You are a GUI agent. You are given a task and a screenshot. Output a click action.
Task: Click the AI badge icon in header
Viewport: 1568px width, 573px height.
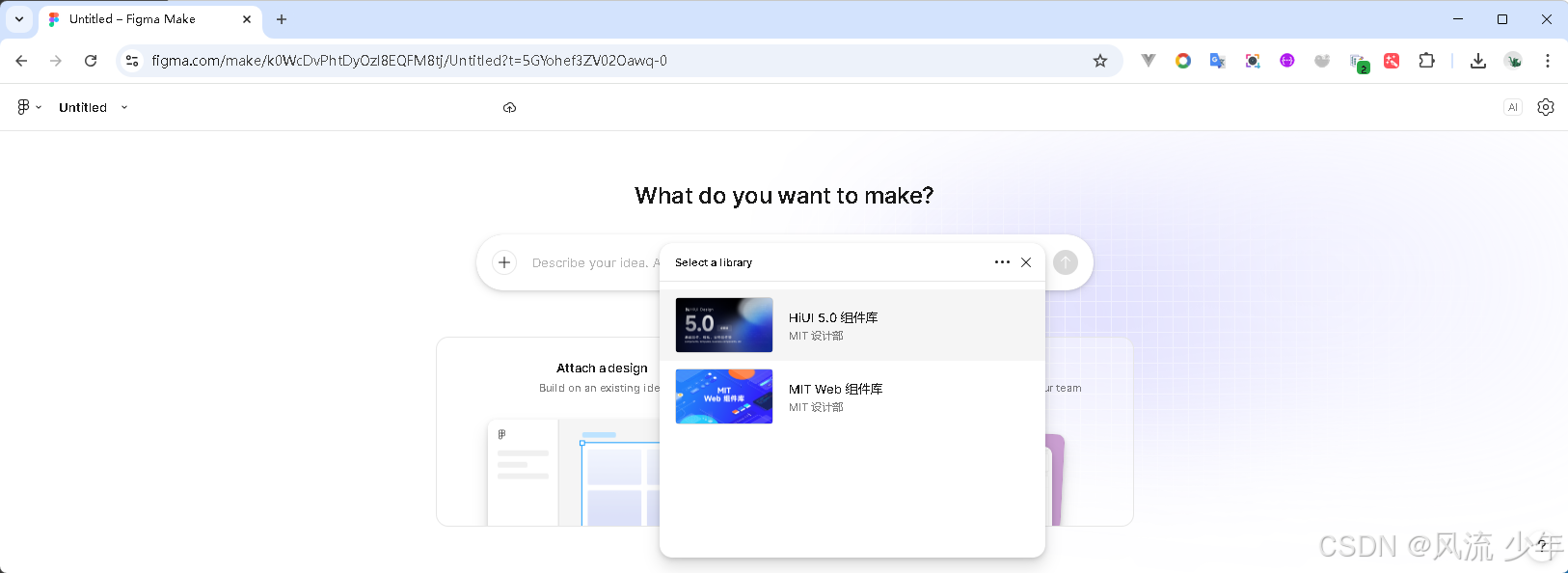(x=1513, y=107)
